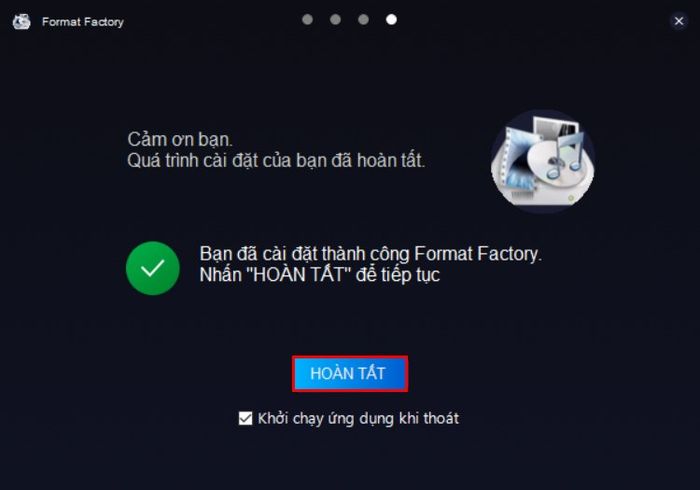The width and height of the screenshot is (700, 490).
Task: Click 'Quá trình cài đặt của bạn đã hoàn tất' text
Action: [276, 161]
